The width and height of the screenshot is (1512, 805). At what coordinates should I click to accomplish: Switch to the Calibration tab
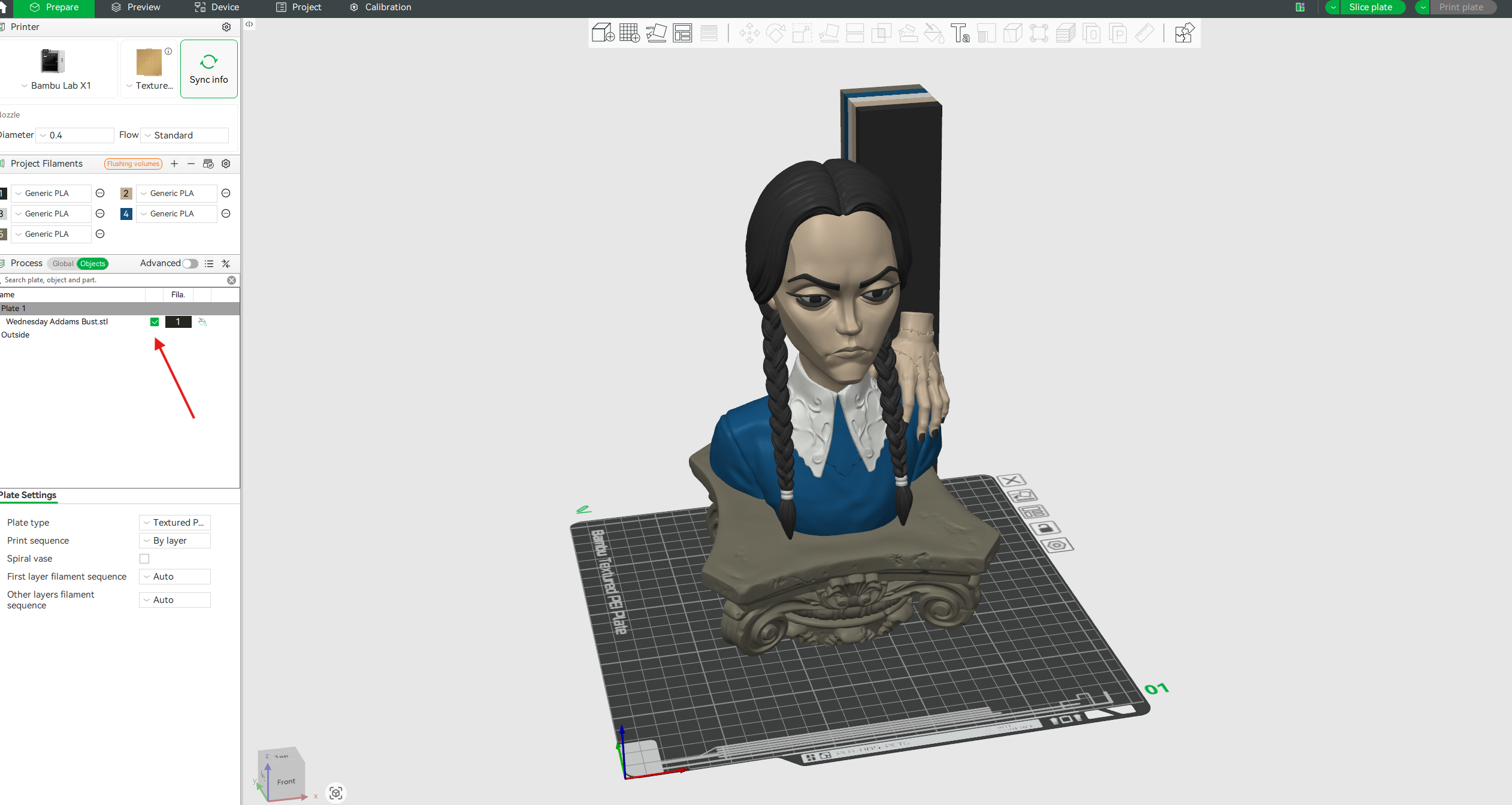(381, 7)
